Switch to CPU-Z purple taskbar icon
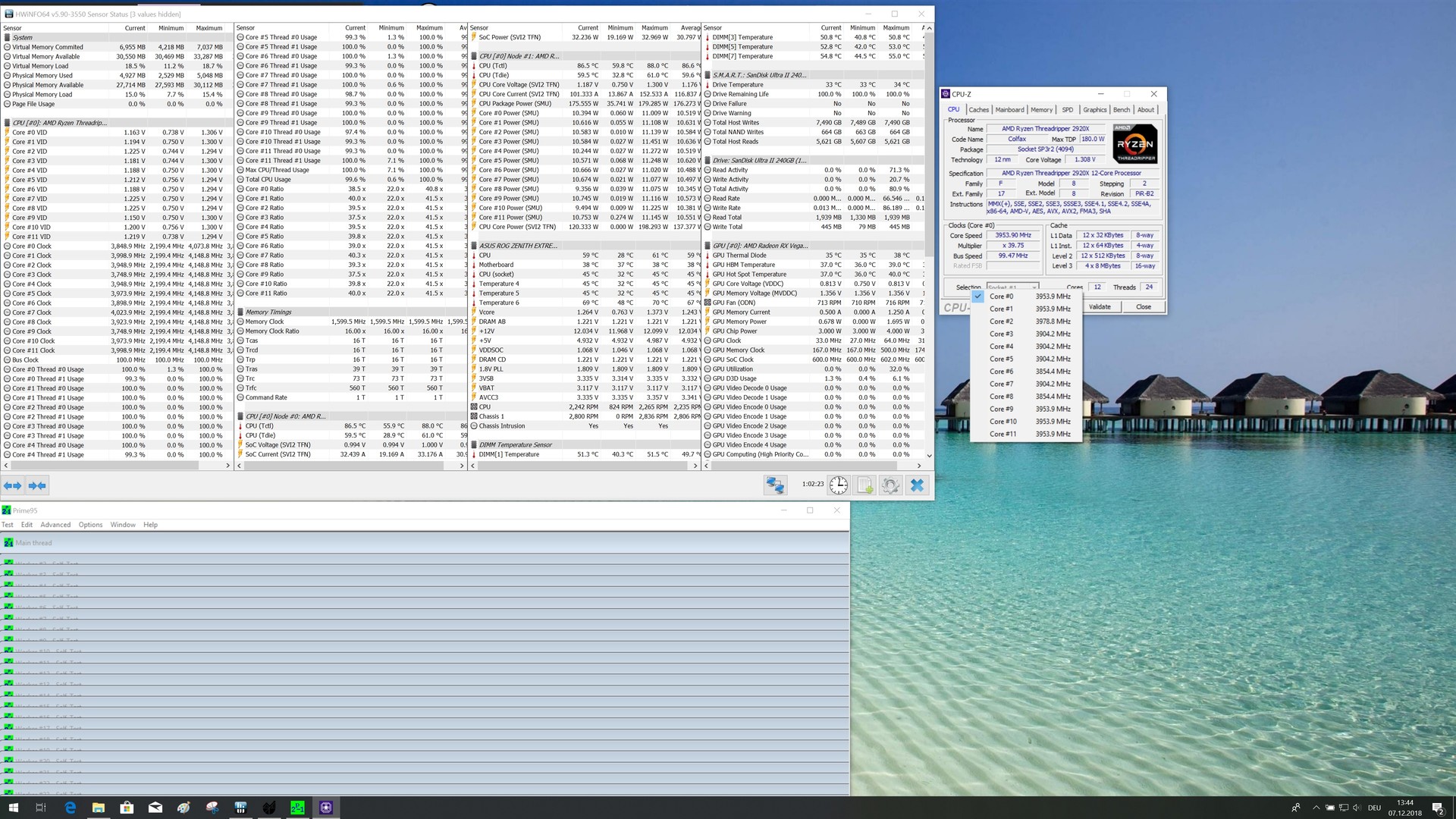1456x819 pixels. (326, 808)
